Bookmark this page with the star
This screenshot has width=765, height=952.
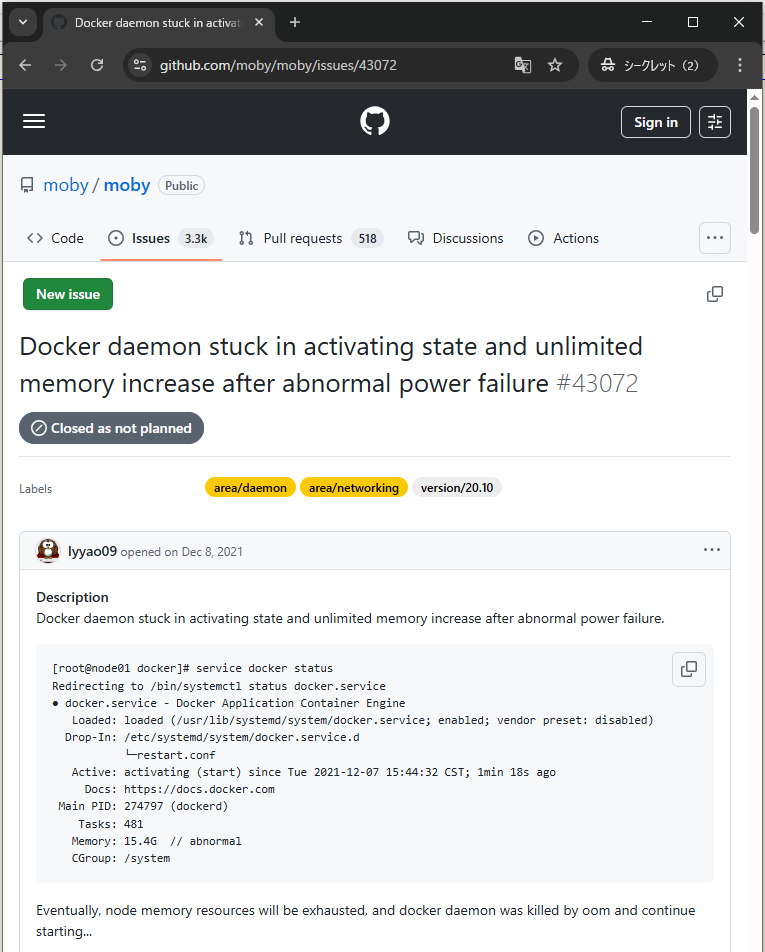click(x=555, y=65)
